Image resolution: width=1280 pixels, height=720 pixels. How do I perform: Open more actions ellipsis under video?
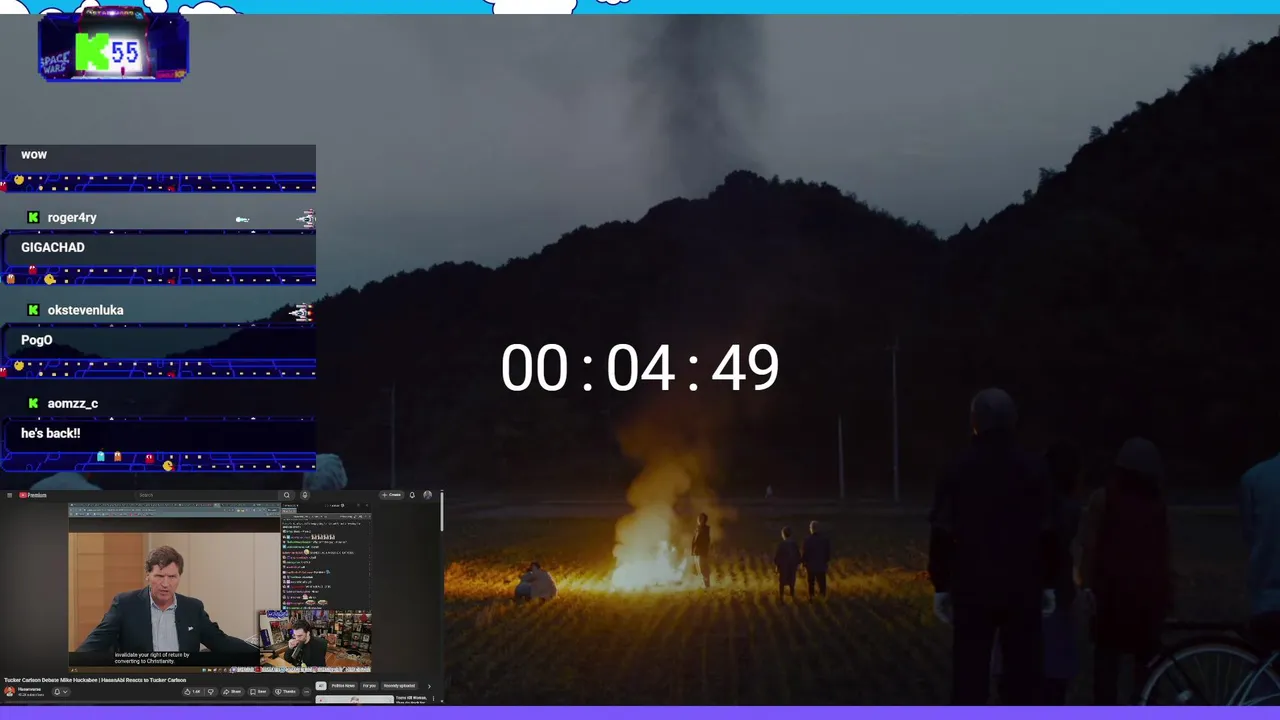[x=306, y=692]
